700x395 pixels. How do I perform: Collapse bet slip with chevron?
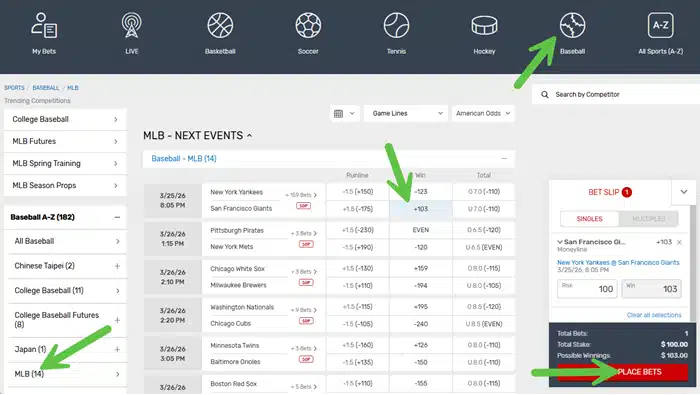coord(683,192)
